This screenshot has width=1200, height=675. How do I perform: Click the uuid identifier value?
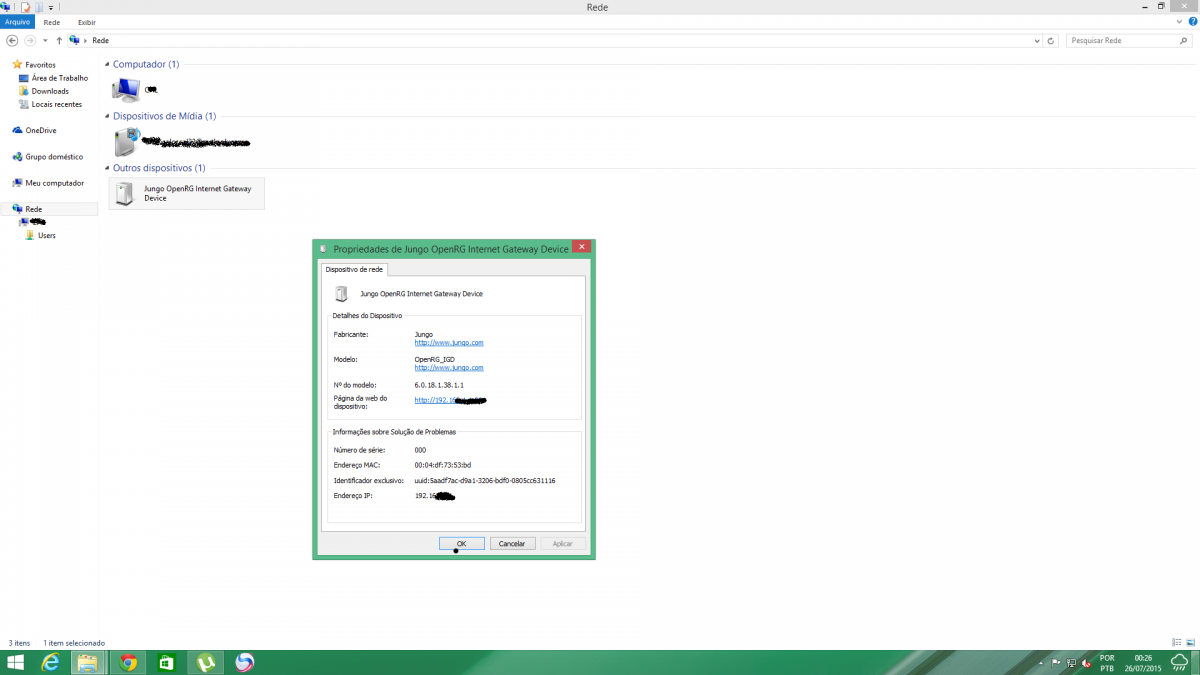pos(485,481)
